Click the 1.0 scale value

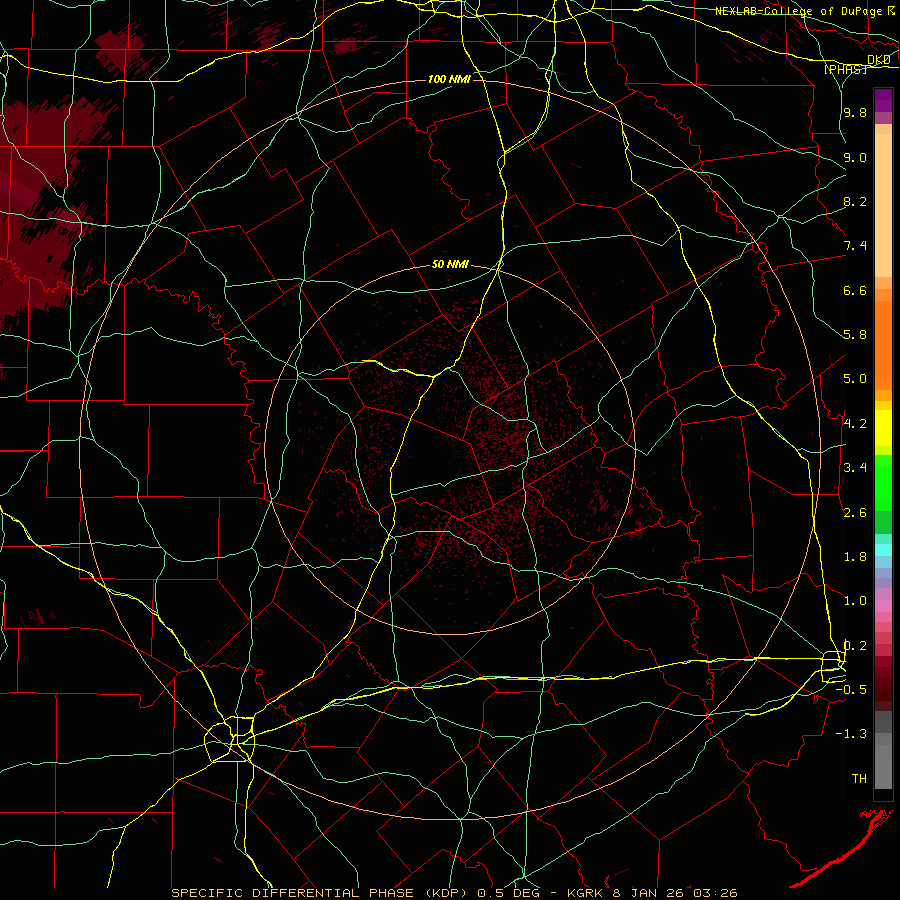coord(855,601)
